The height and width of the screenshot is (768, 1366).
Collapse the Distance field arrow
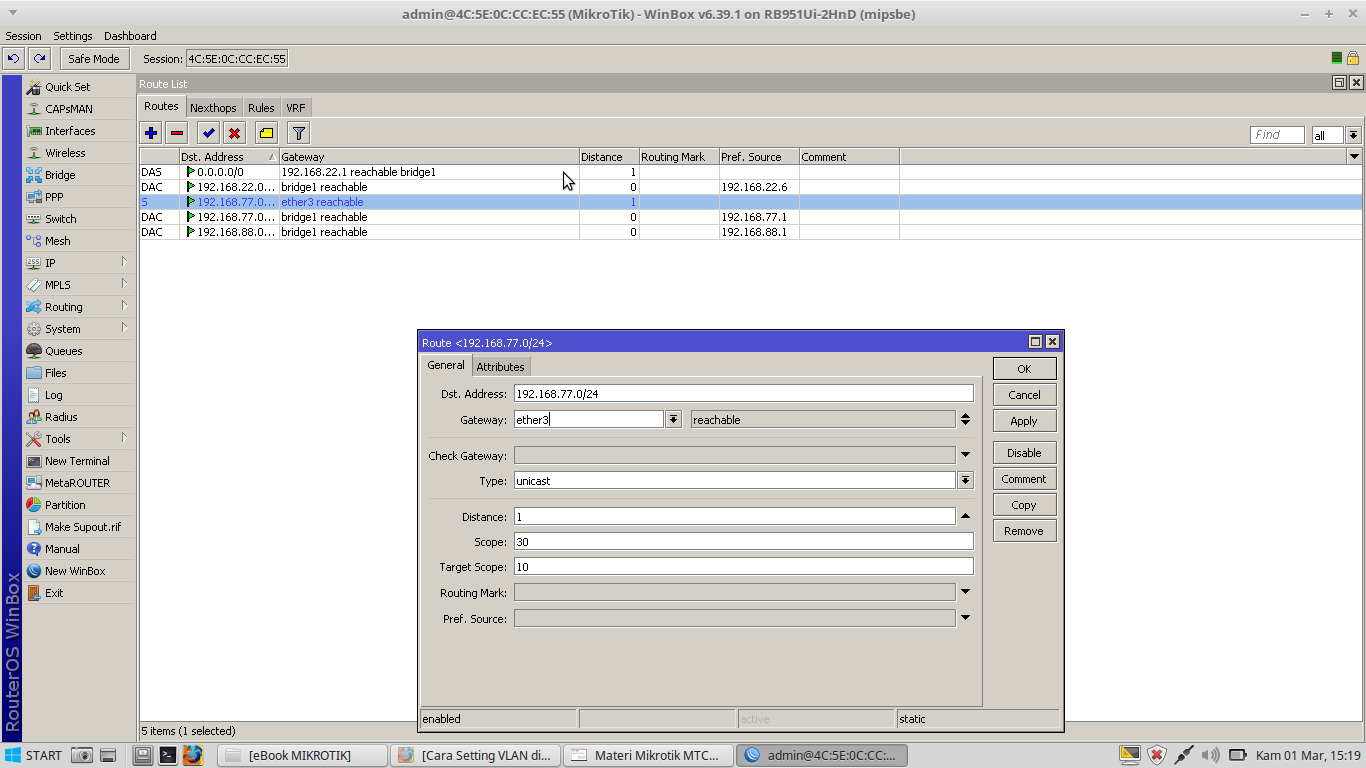tap(965, 517)
